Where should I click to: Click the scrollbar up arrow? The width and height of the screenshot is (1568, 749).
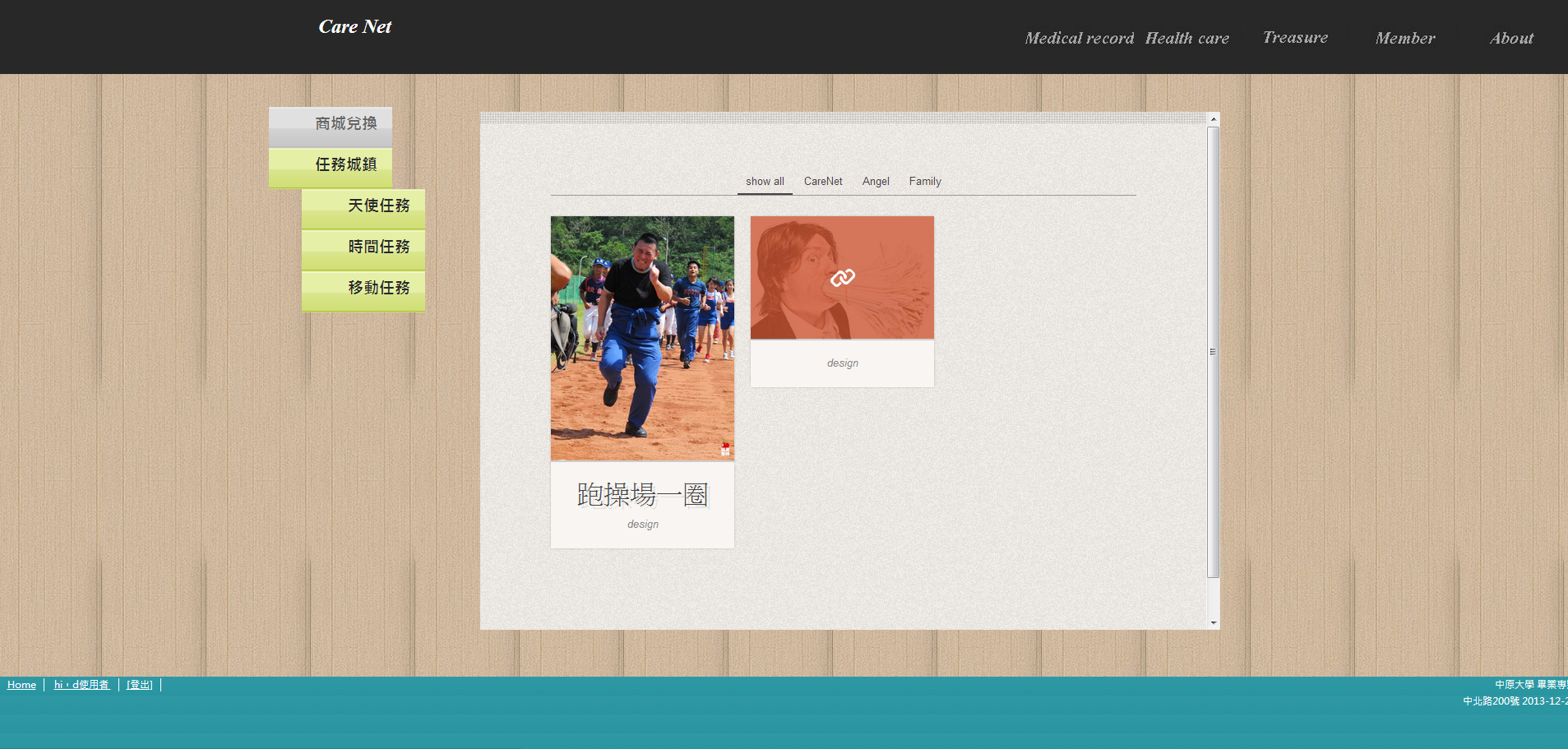[x=1213, y=119]
